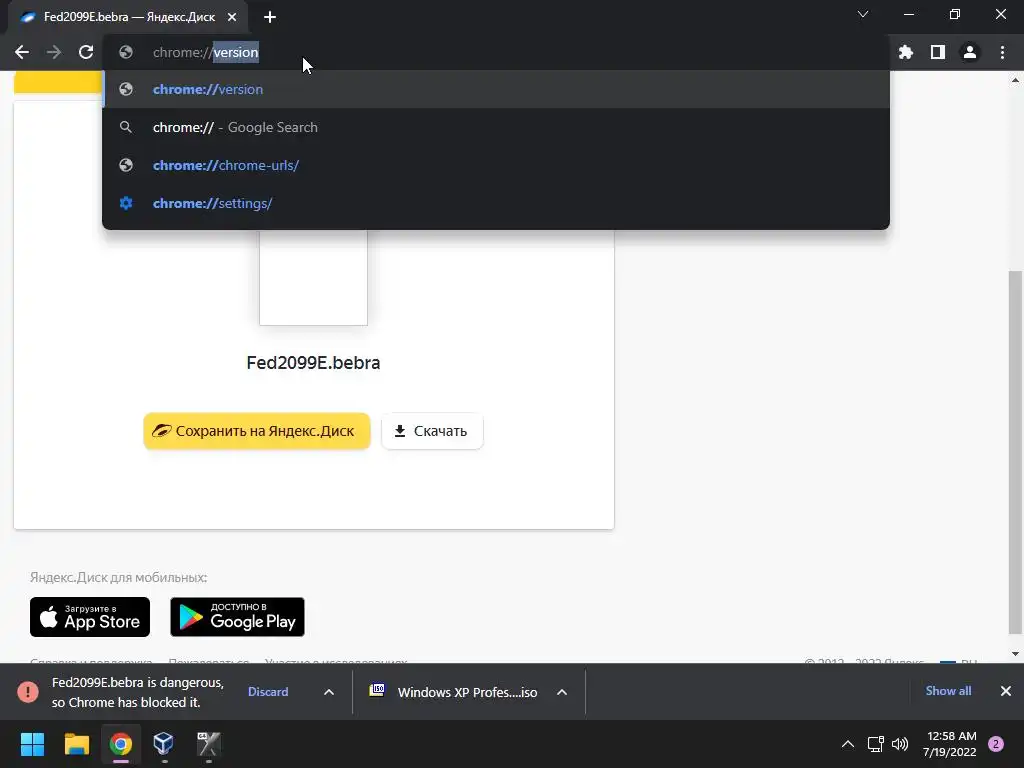
Task: Click the magnifier icon in search suggestion
Action: pyautogui.click(x=126, y=127)
